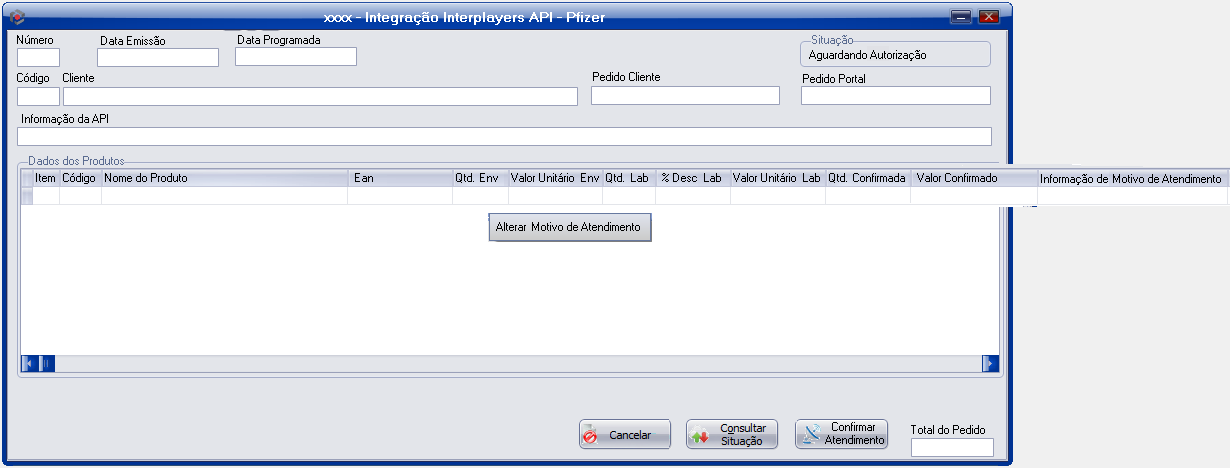Viewport: 1230px width, 468px height.
Task: Click the Cliente name field
Action: point(320,96)
